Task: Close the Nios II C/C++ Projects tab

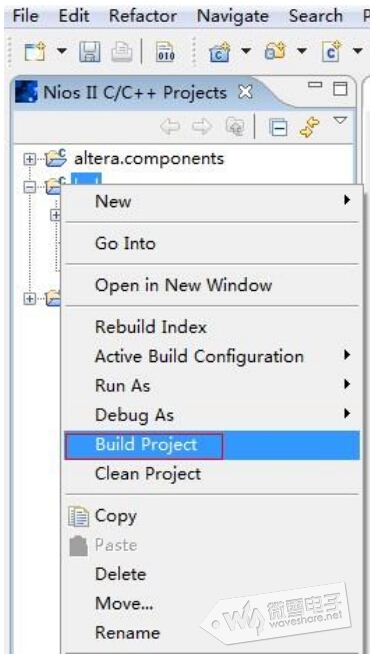Action: (245, 93)
